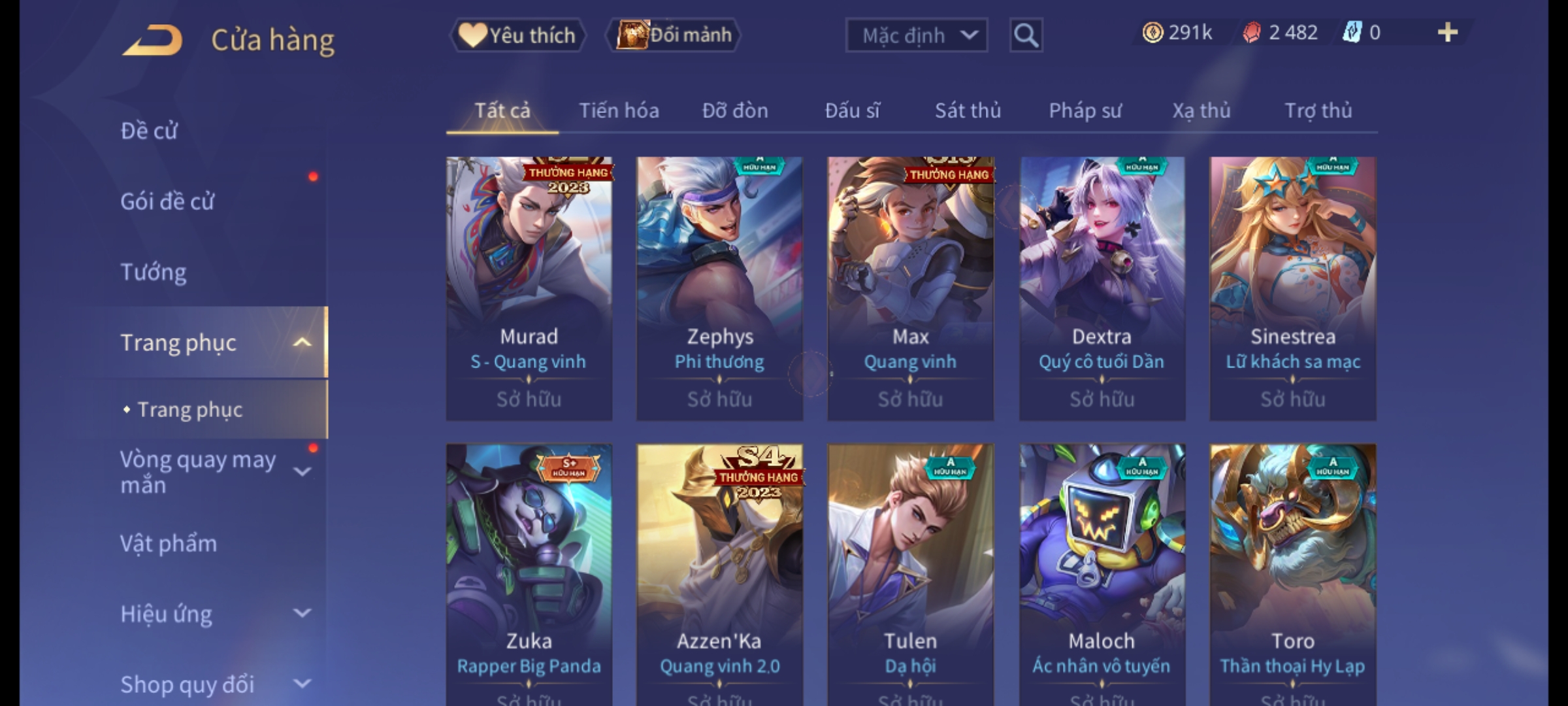
Task: Open the Dextra Quý cô tuổi Dần card
Action: (1102, 288)
